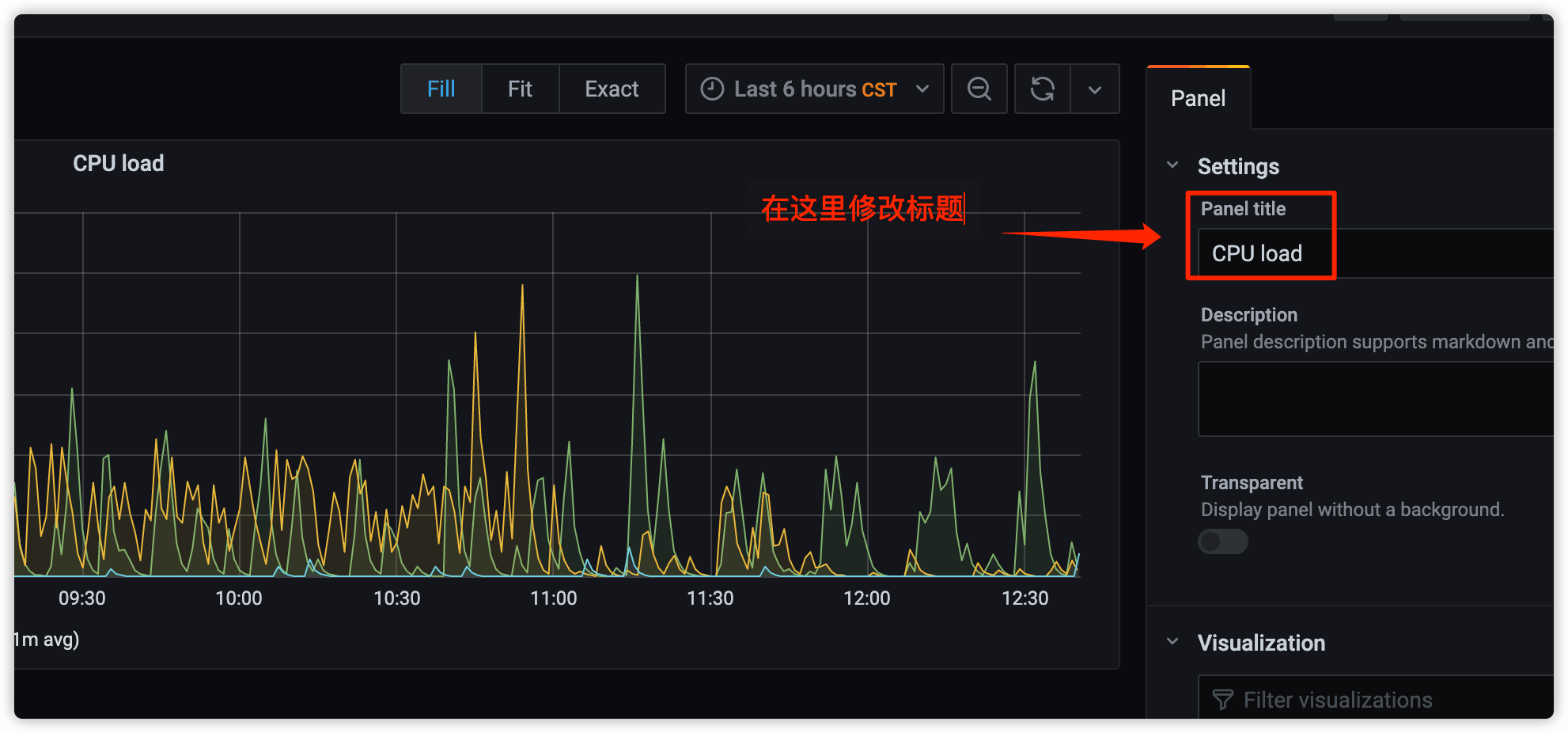Click the Settings section heading
The height and width of the screenshot is (733, 1568).
click(1238, 166)
